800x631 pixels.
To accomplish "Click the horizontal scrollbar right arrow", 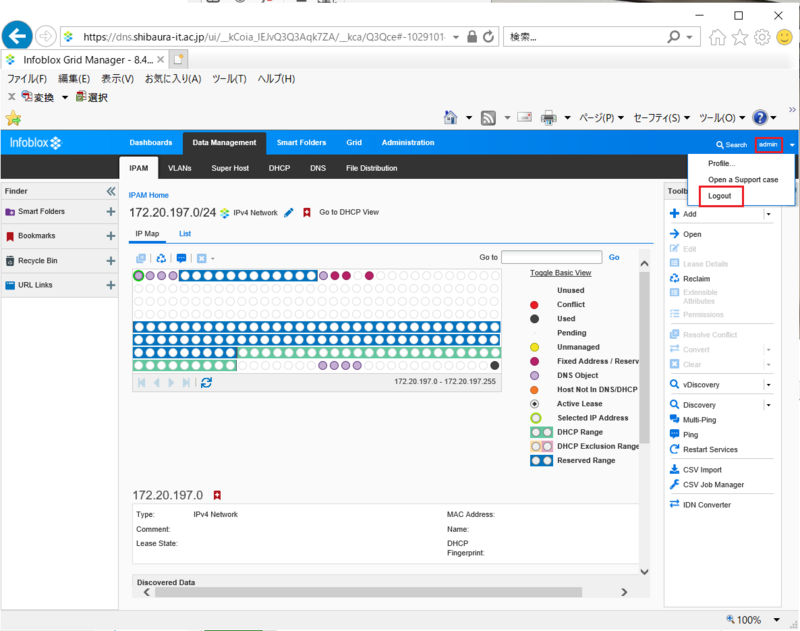I will tap(624, 592).
